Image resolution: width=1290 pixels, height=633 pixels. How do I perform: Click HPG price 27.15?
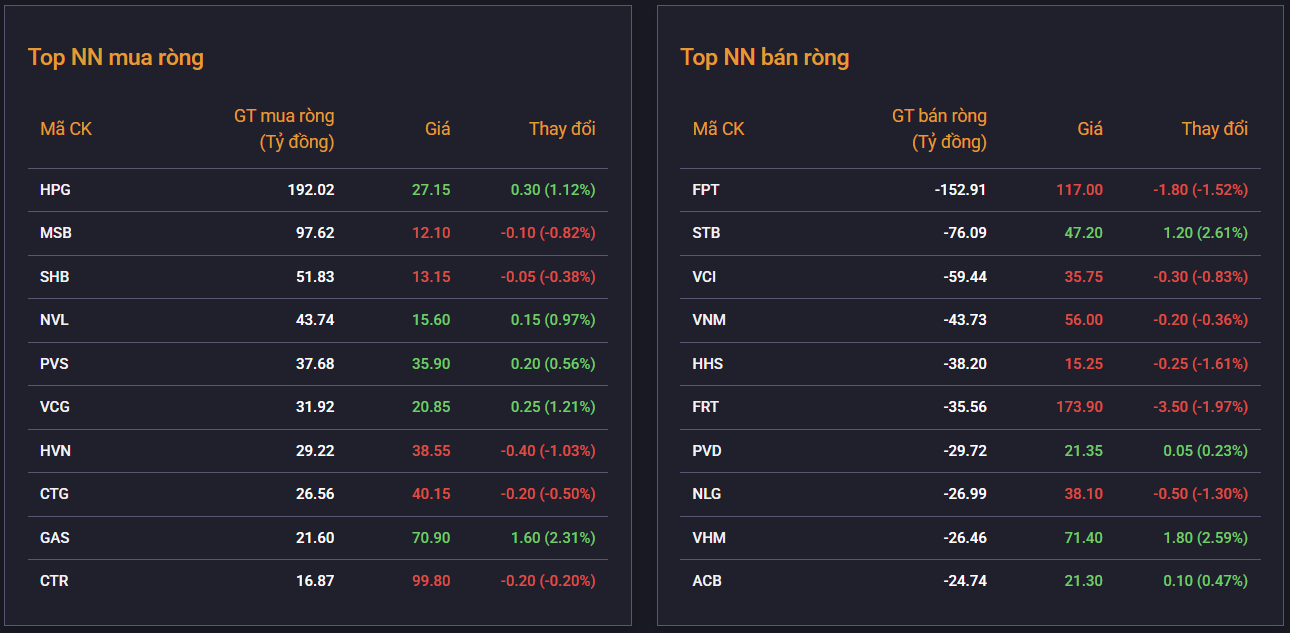(431, 190)
